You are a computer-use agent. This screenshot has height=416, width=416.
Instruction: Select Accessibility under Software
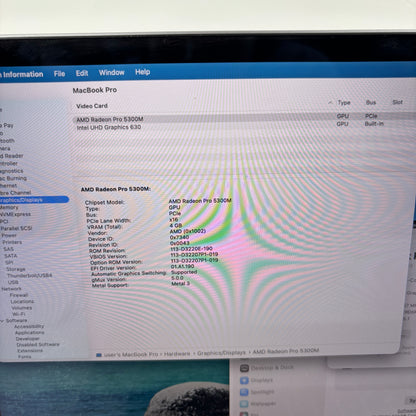pyautogui.click(x=29, y=326)
